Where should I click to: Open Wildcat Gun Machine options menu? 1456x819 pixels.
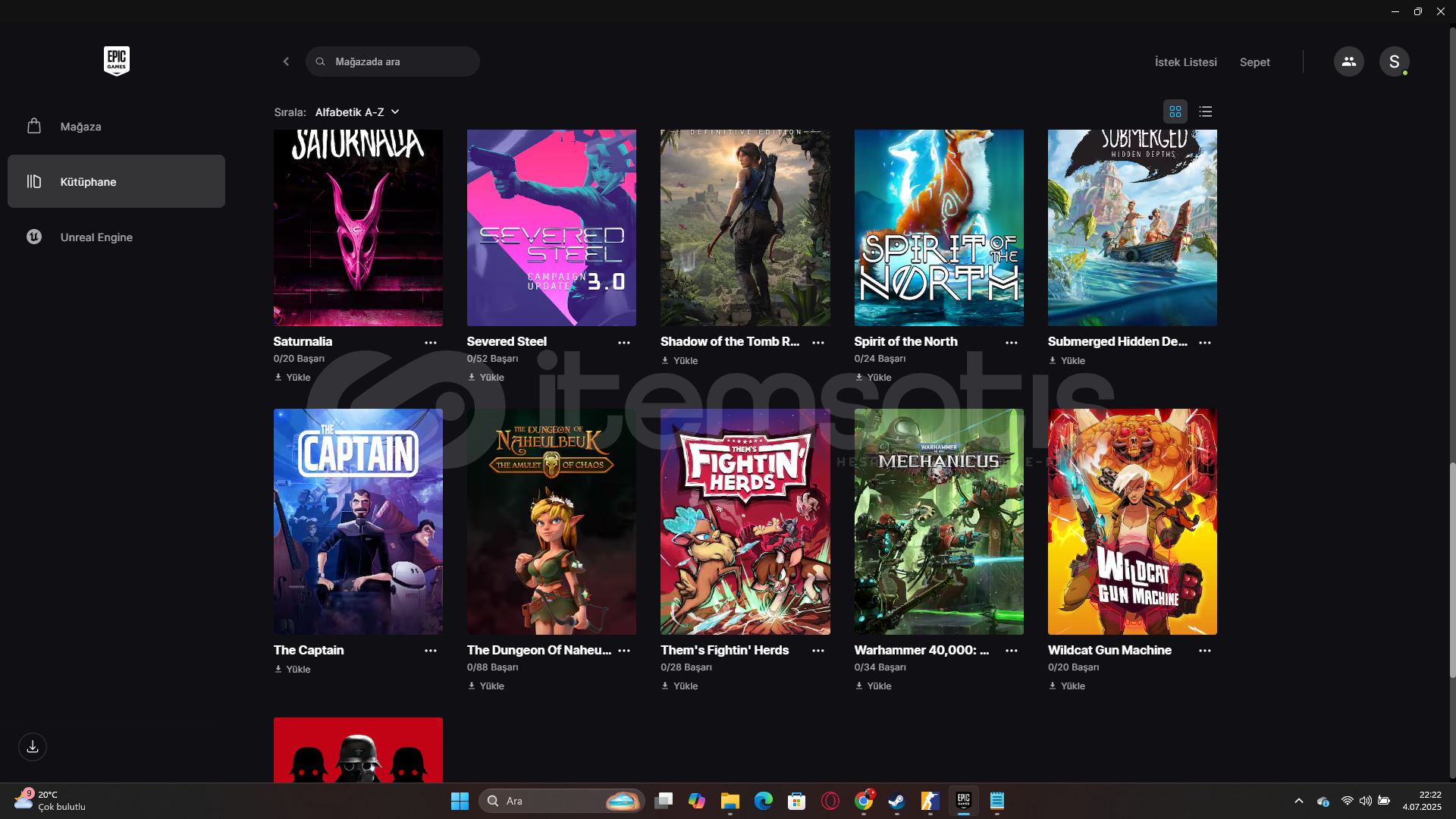[x=1205, y=651]
